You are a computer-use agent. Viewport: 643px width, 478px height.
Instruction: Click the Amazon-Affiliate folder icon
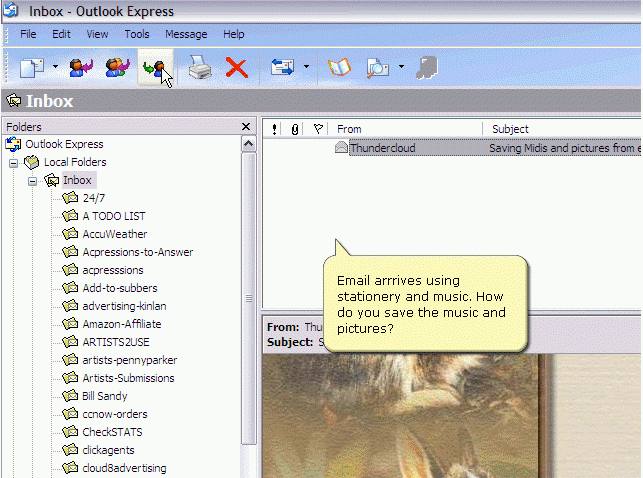pyautogui.click(x=70, y=324)
